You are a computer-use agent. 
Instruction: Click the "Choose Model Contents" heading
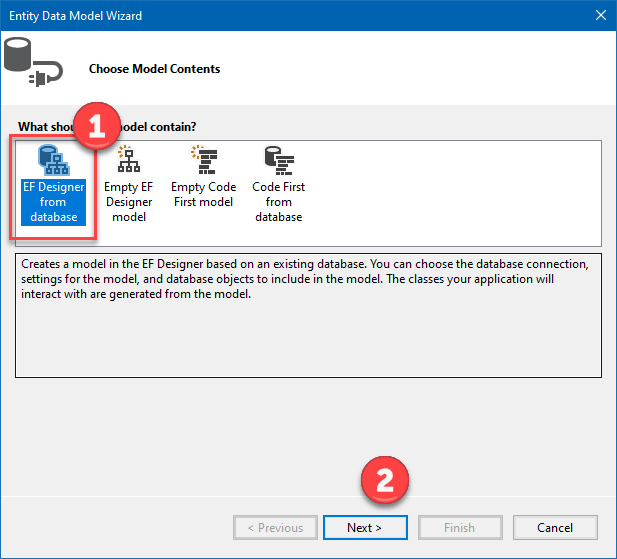pos(154,69)
